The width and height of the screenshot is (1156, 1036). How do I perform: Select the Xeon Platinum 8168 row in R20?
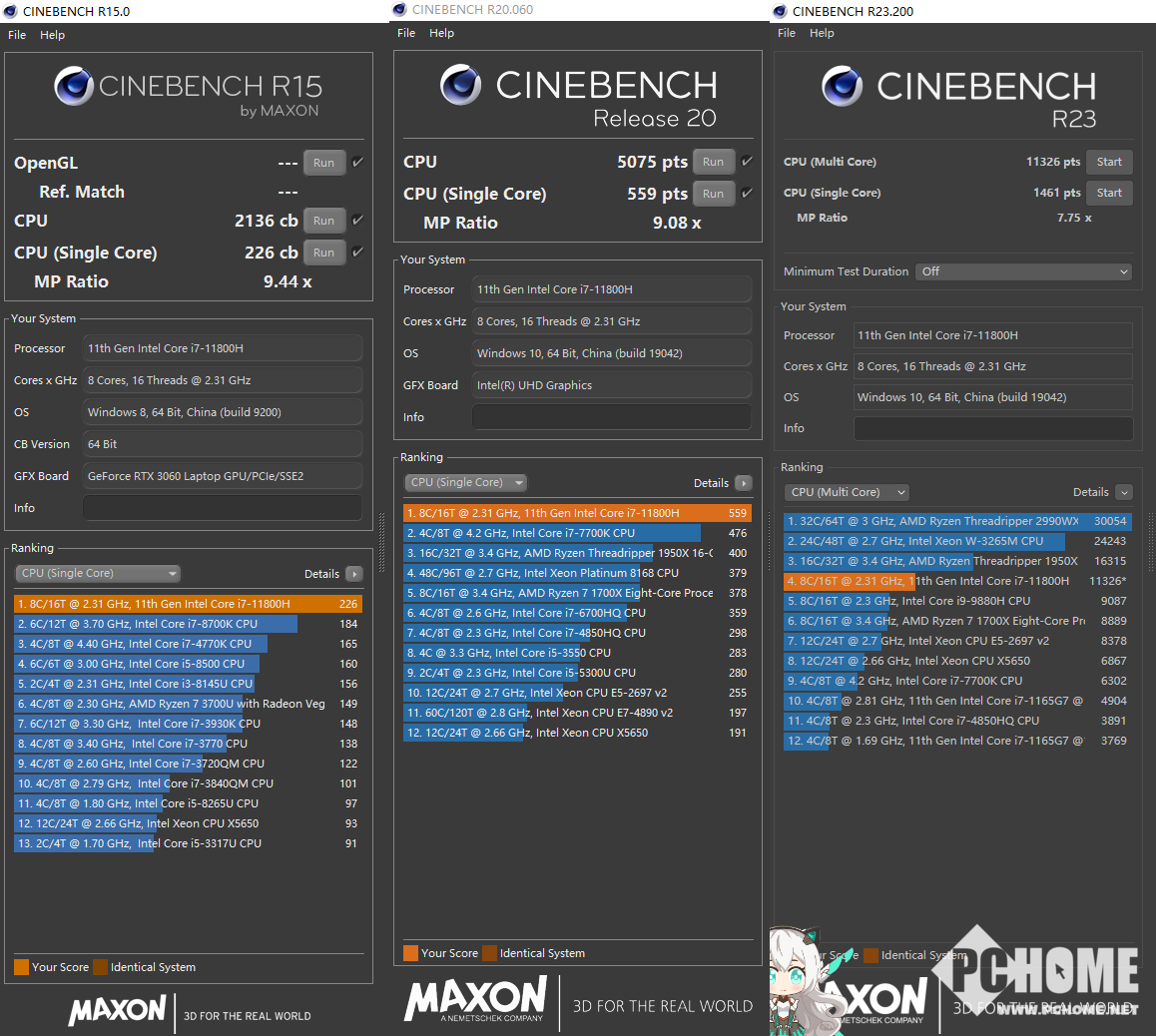(577, 573)
